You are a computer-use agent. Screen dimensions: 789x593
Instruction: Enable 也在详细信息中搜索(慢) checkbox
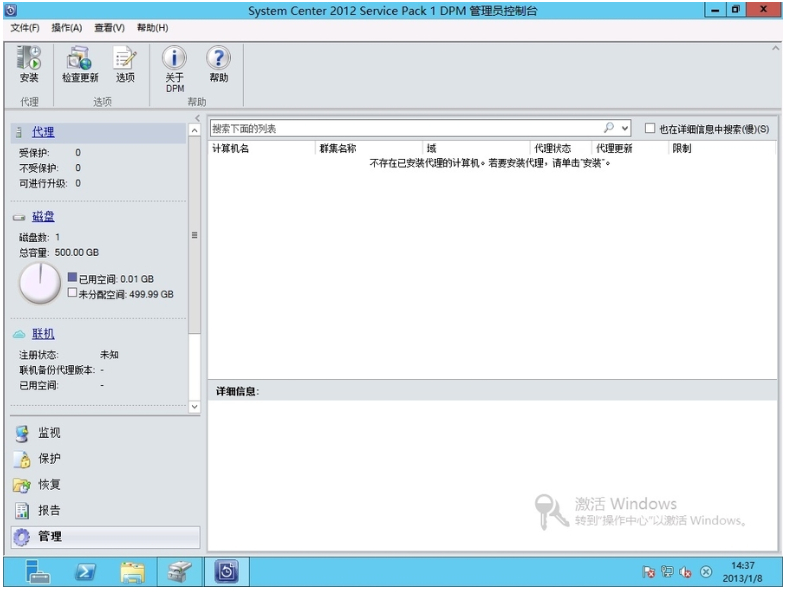(x=650, y=128)
